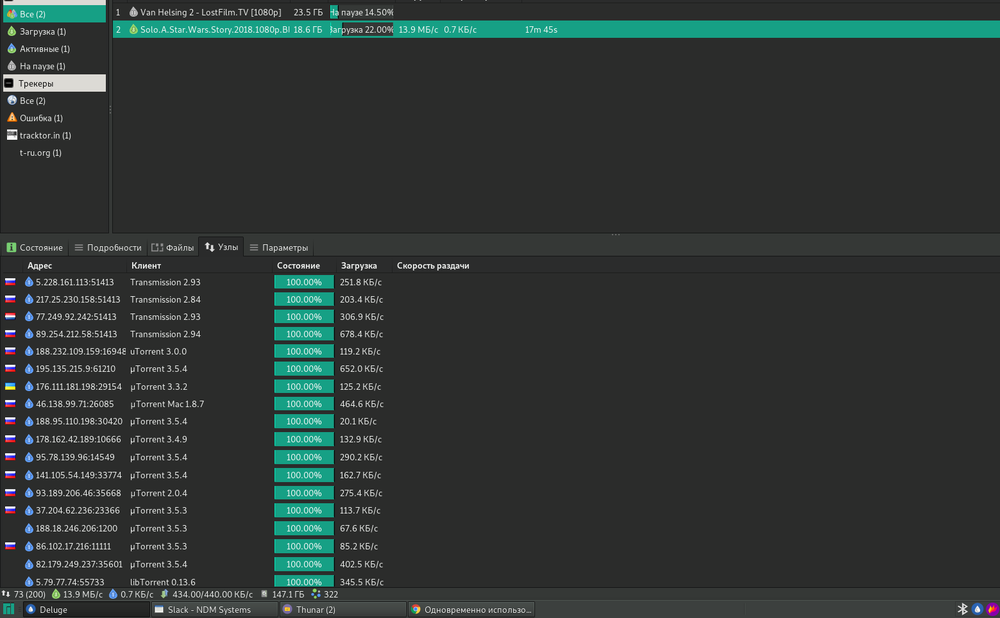Select the Активные (1) filter
This screenshot has height=618, width=1000.
pyautogui.click(x=44, y=48)
